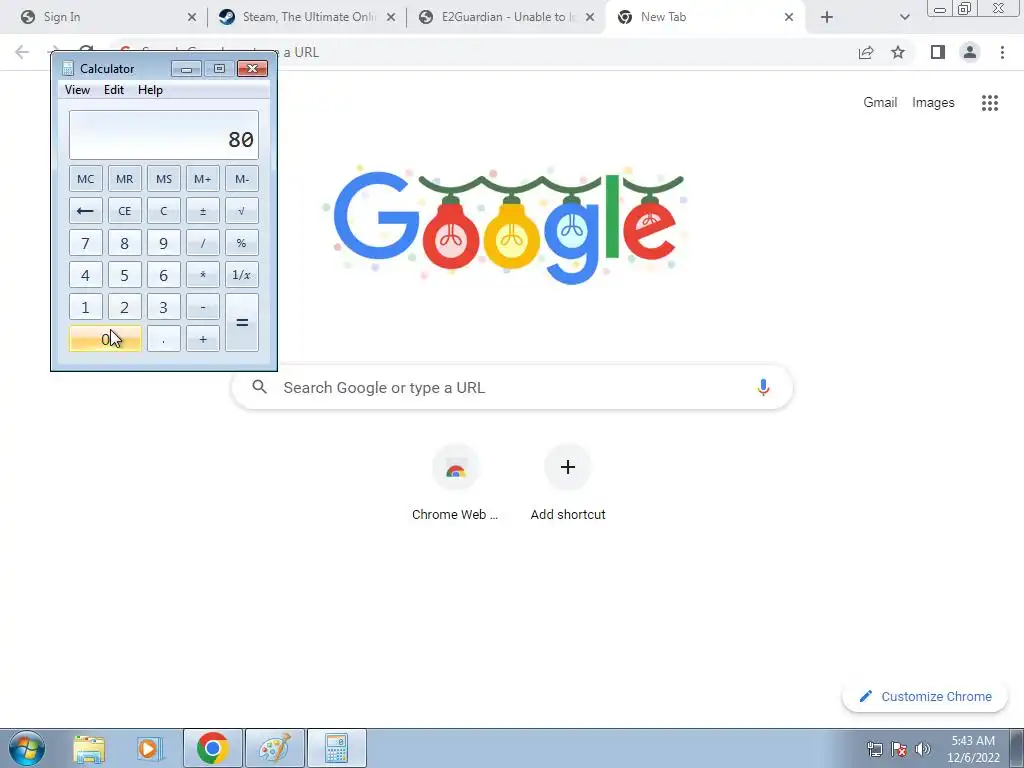Viewport: 1024px width, 768px height.
Task: Click the multiply asterisk button
Action: coord(202,275)
